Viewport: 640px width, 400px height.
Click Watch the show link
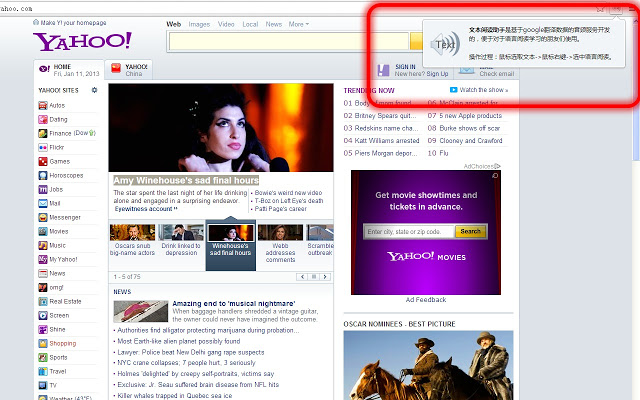point(483,90)
